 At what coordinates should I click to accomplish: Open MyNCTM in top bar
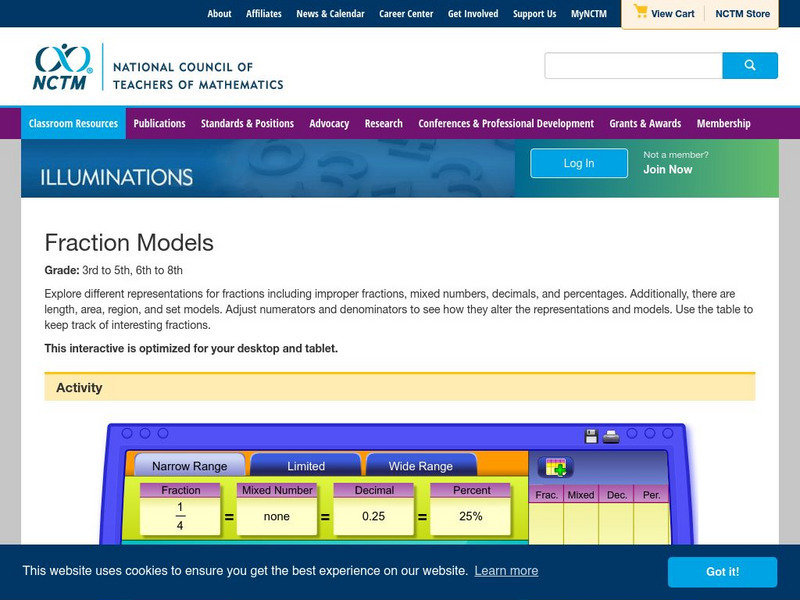click(589, 14)
